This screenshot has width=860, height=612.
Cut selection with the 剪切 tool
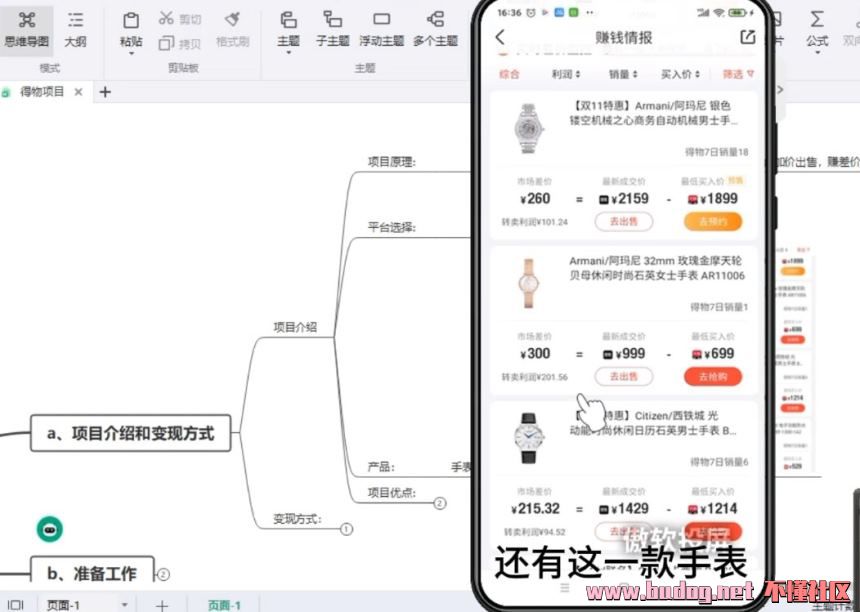[180, 19]
